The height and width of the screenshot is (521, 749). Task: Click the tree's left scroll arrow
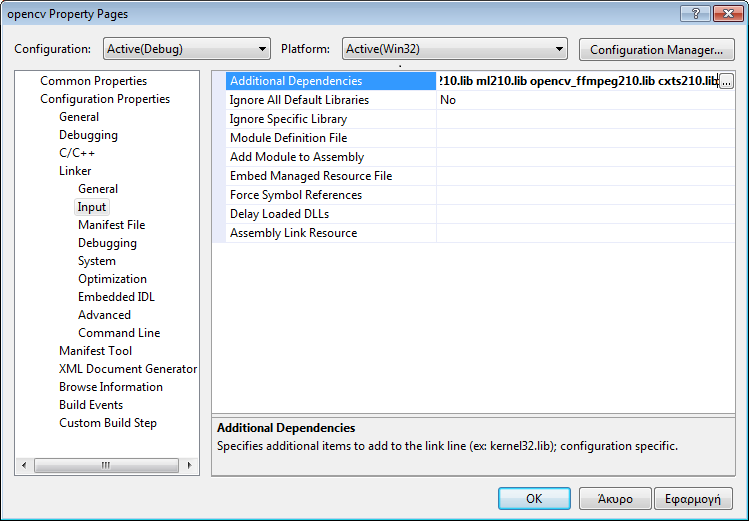coord(24,465)
